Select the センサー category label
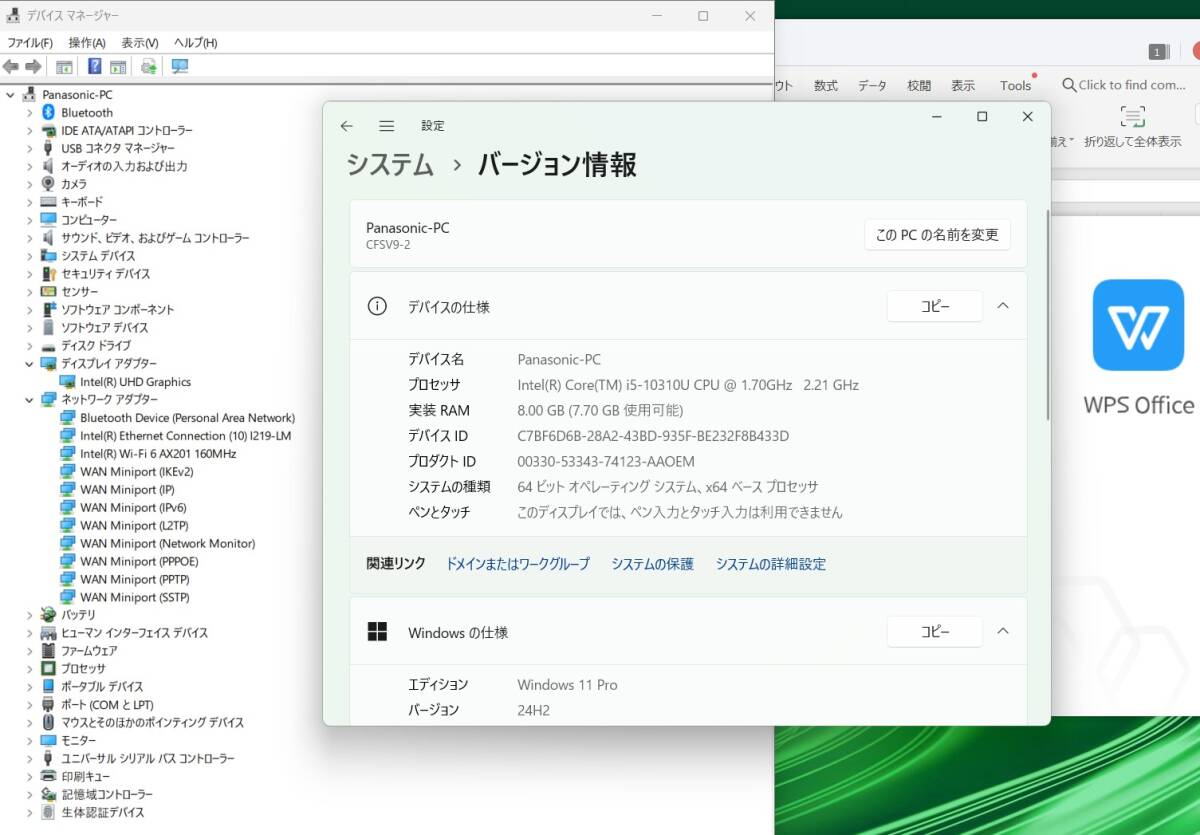The height and width of the screenshot is (835, 1200). [x=79, y=292]
